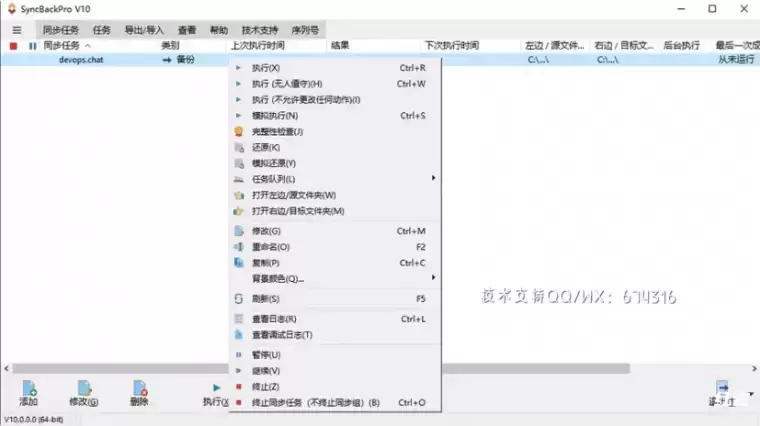Expand the 任务队列(L) submenu arrow
760x426 pixels.
pos(433,178)
